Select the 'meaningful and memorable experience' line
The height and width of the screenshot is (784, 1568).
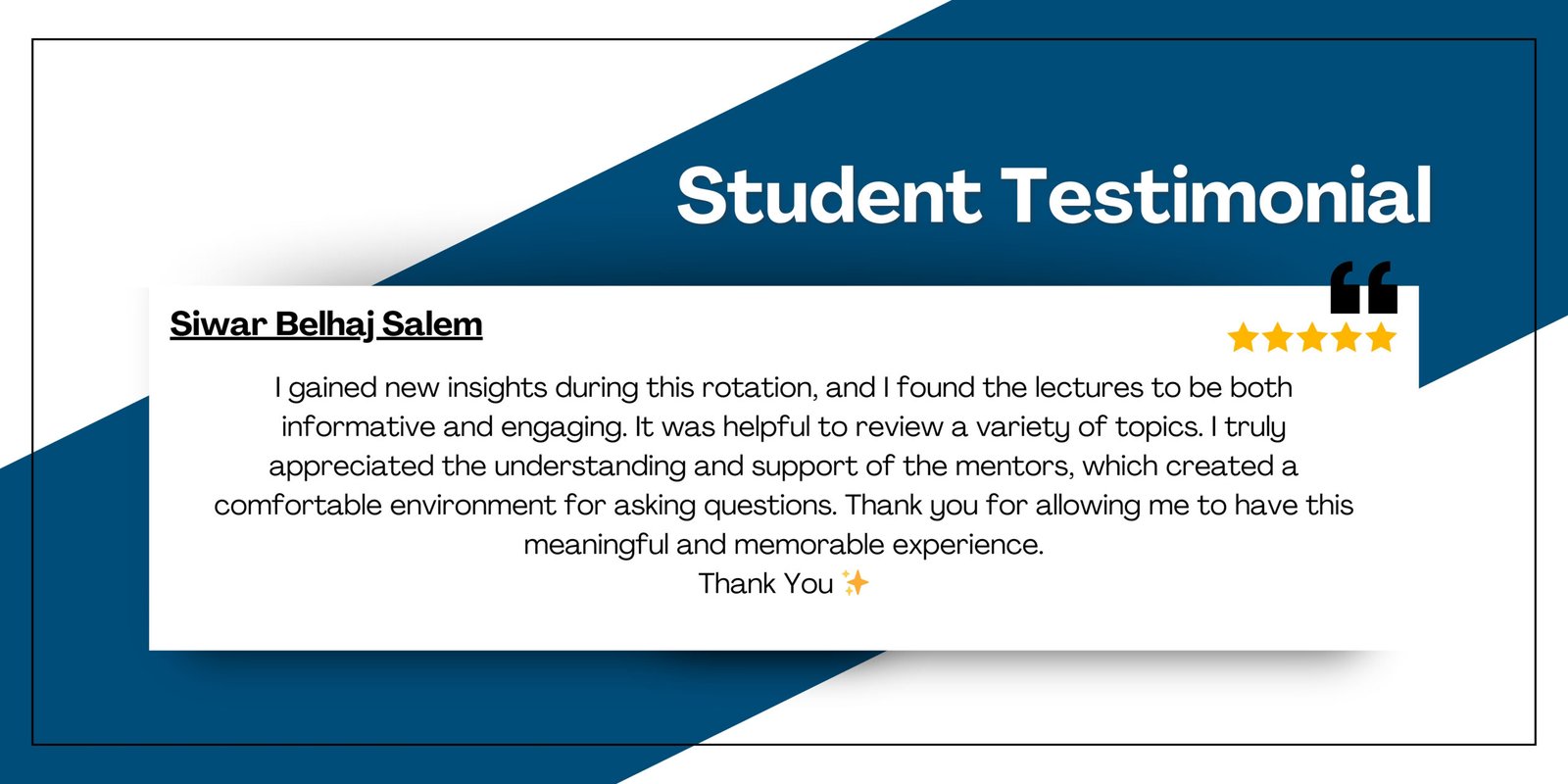point(783,545)
